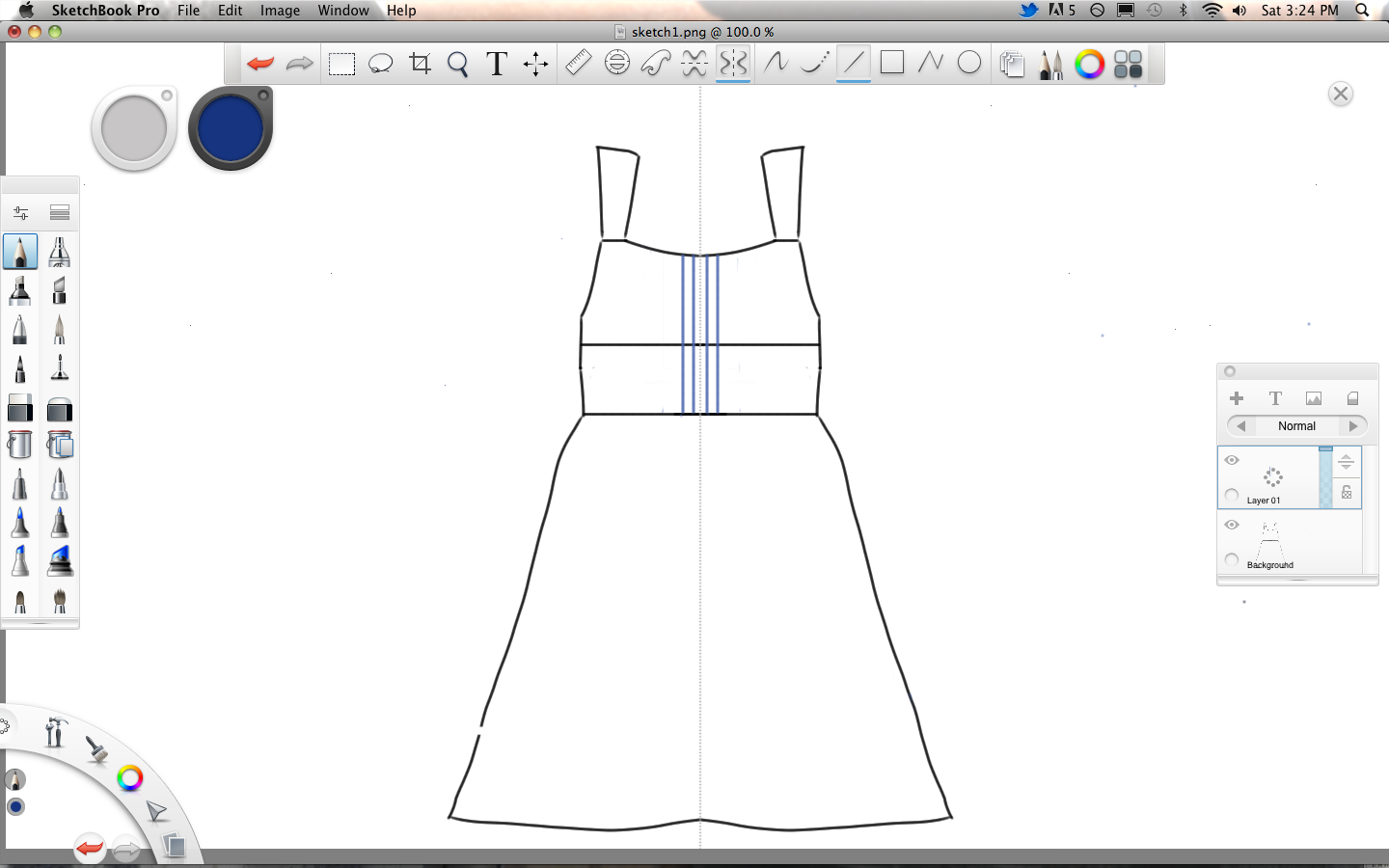This screenshot has height=868, width=1389.
Task: Select the straight Line draw tool
Action: tap(854, 63)
